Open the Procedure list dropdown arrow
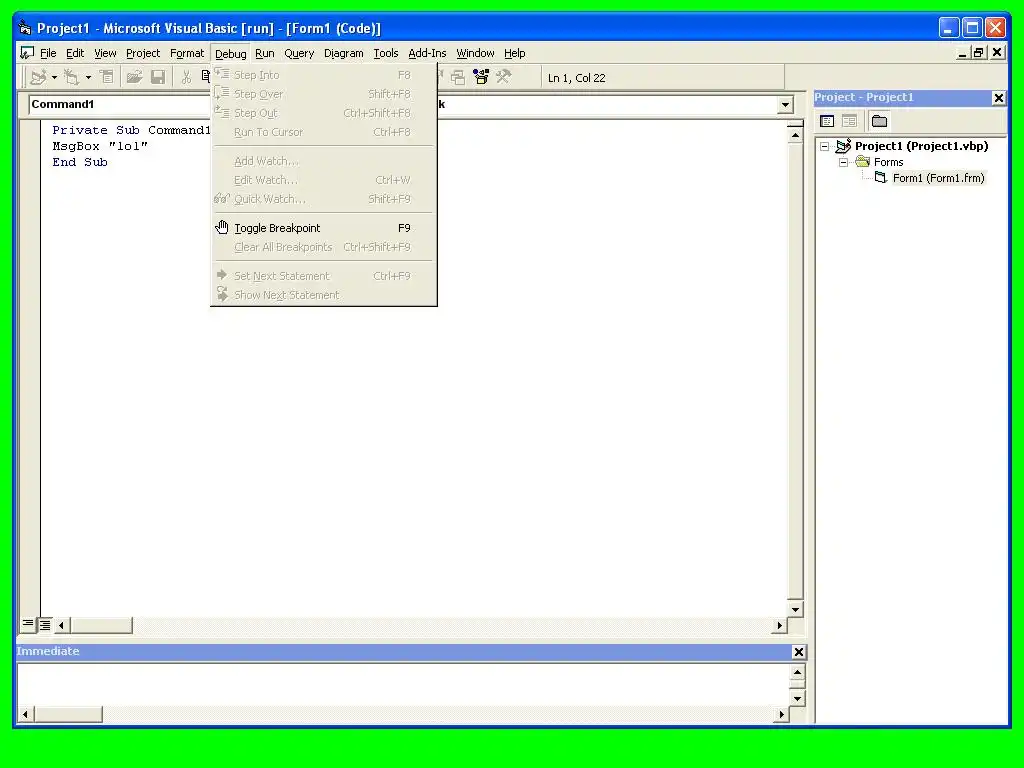 785,104
